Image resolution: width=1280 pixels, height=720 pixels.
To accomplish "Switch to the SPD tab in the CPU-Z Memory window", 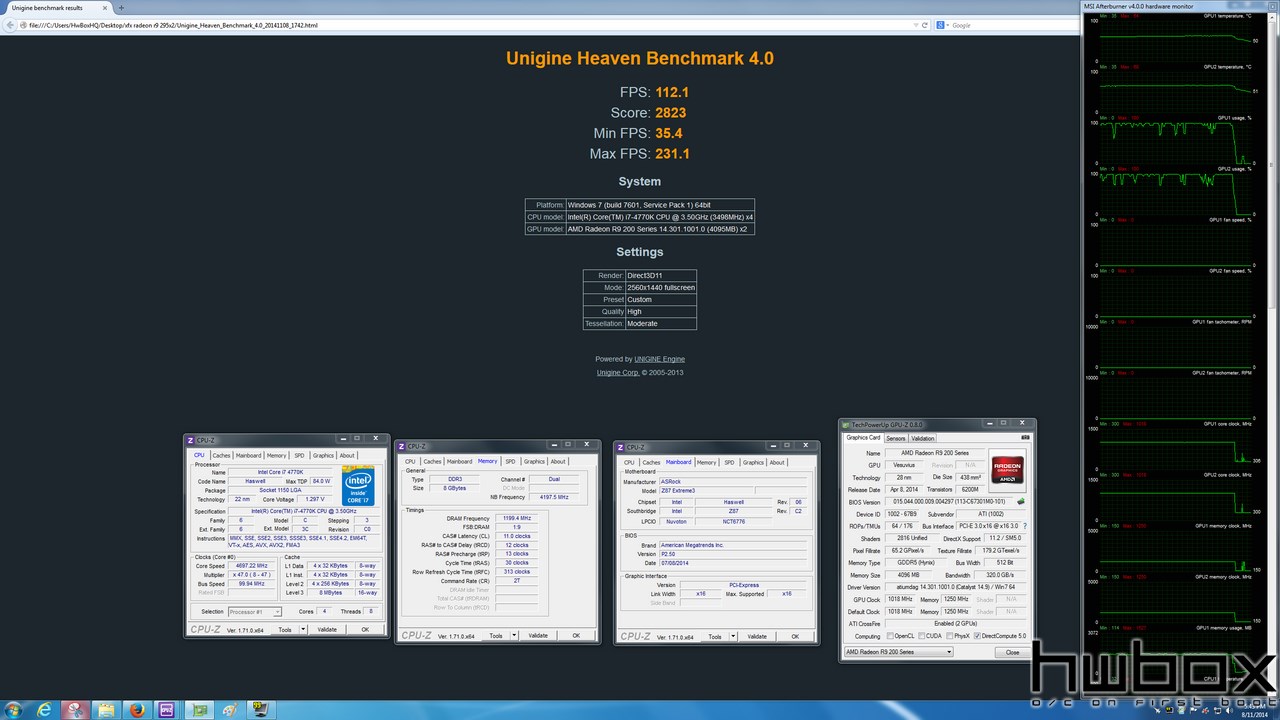I will point(510,461).
